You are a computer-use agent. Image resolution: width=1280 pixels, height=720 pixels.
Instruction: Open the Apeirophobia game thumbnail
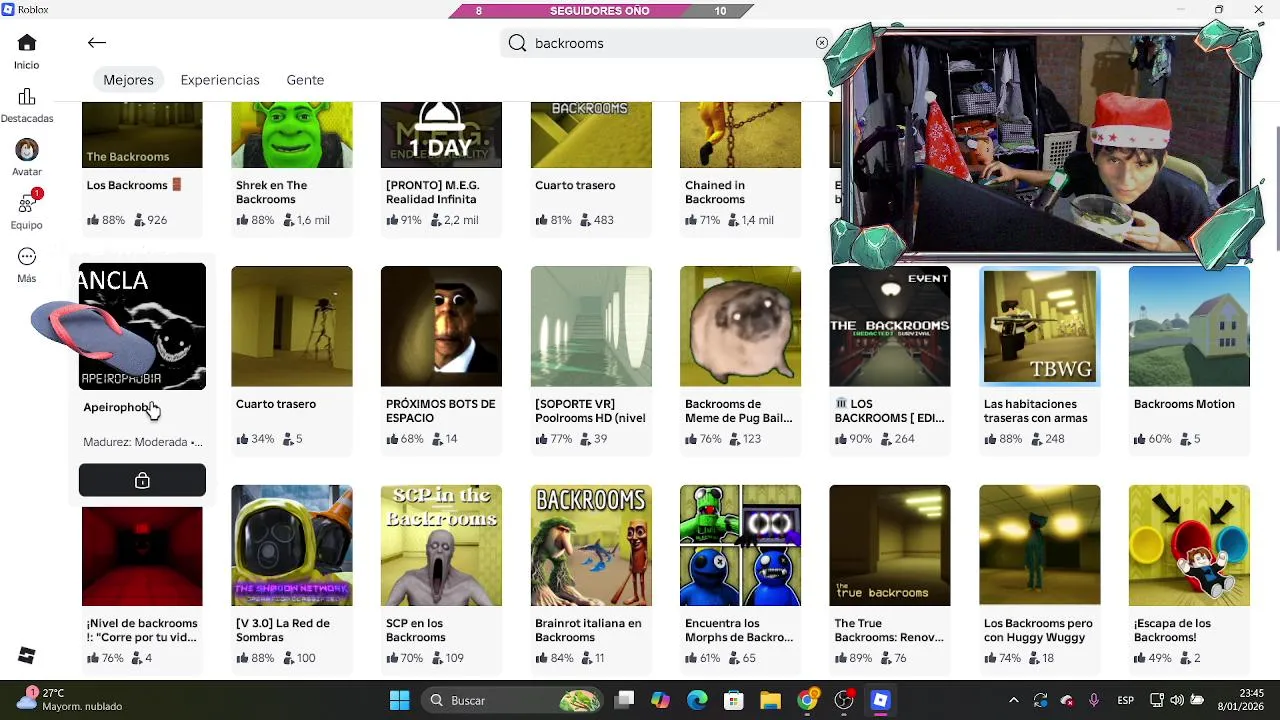tap(142, 326)
